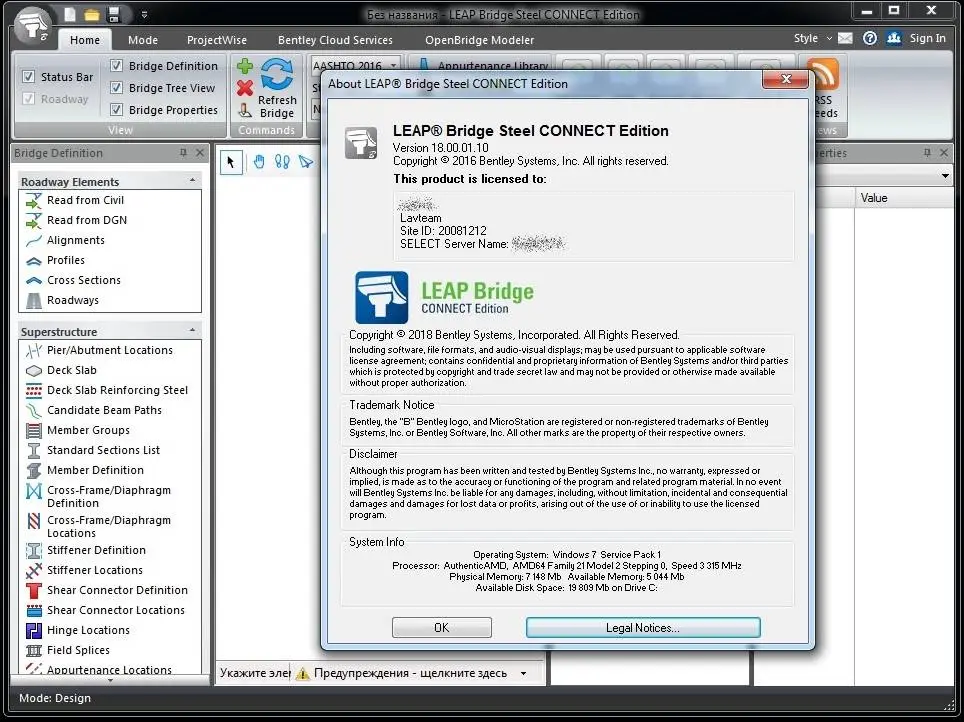Click the Field Splices icon

coord(34,651)
